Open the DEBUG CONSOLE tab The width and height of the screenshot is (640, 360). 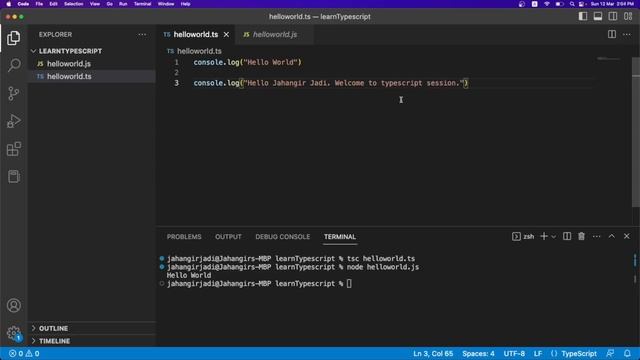pos(282,237)
